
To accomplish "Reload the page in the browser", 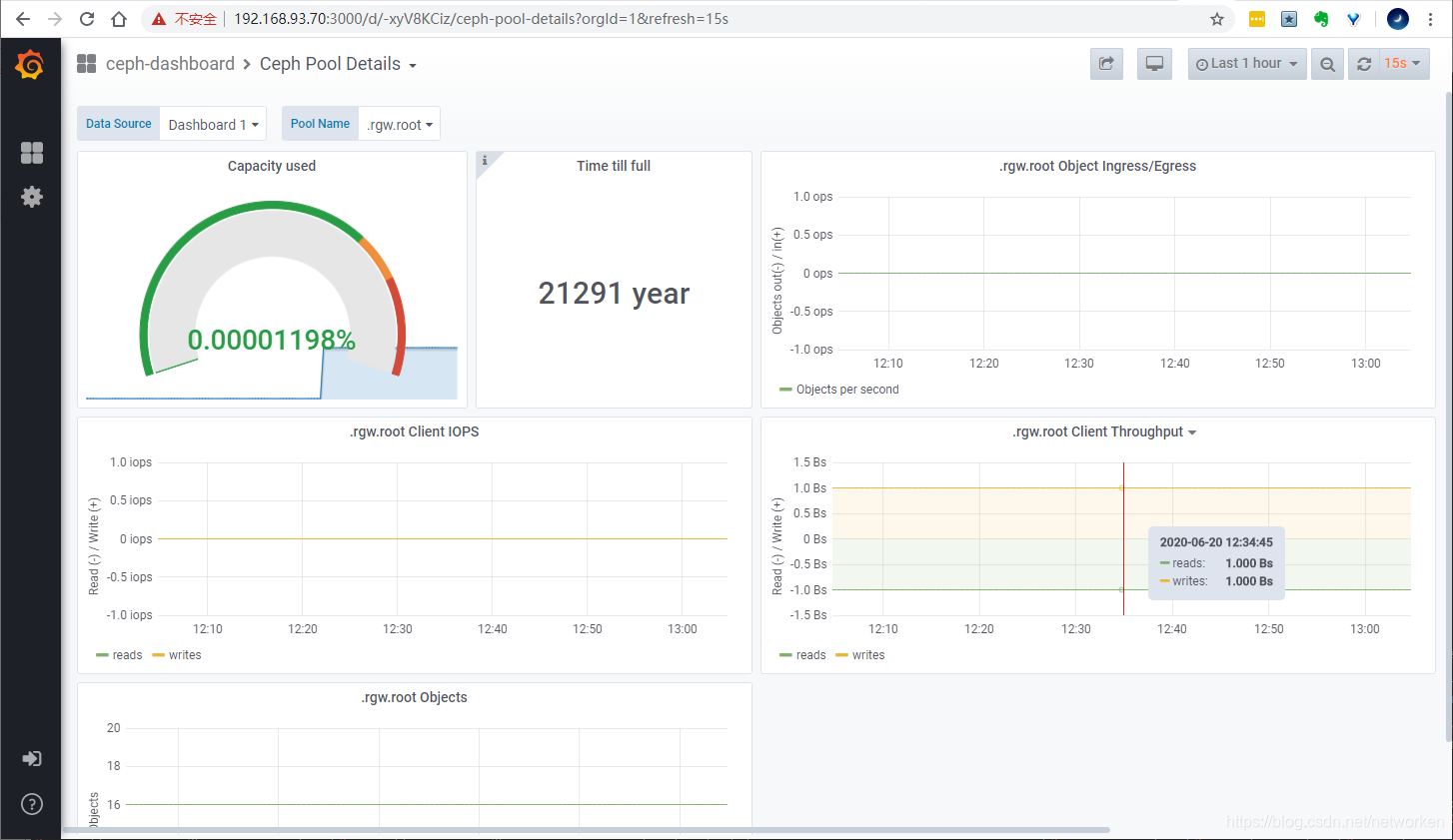I will [87, 19].
